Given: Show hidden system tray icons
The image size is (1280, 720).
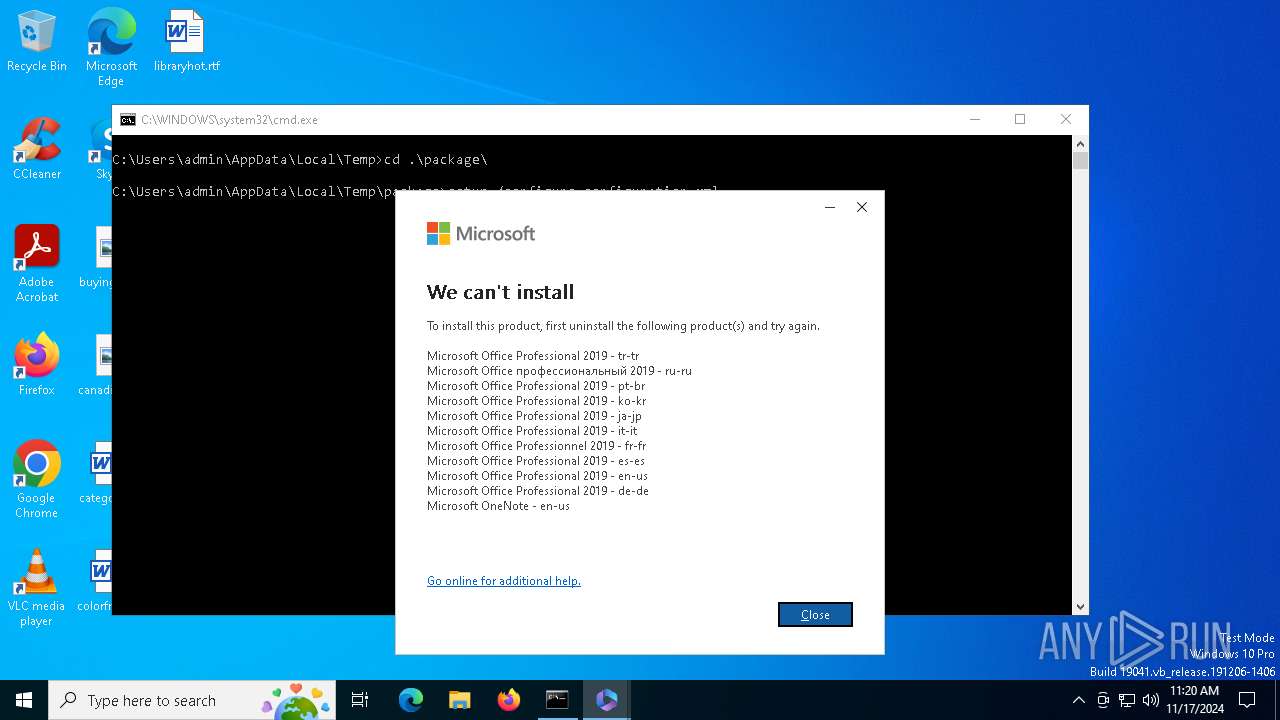Looking at the screenshot, I should 1078,700.
